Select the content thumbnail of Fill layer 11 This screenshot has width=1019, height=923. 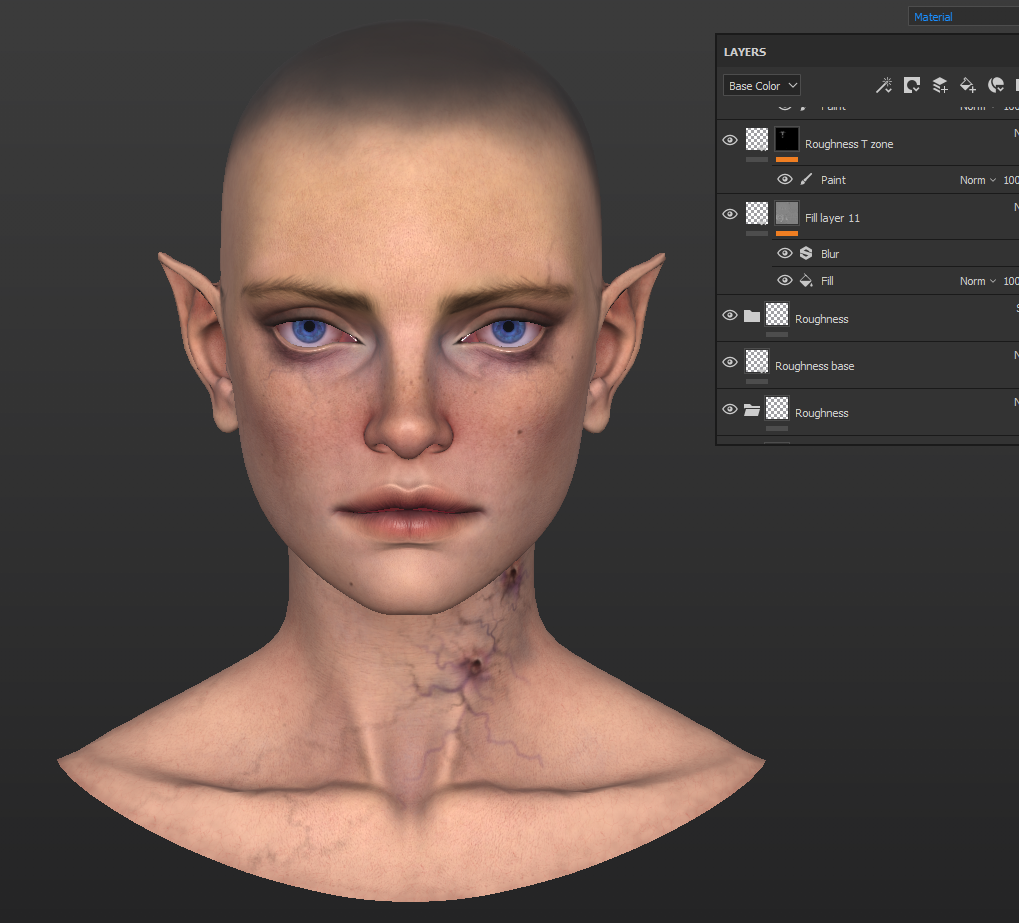coord(756,213)
